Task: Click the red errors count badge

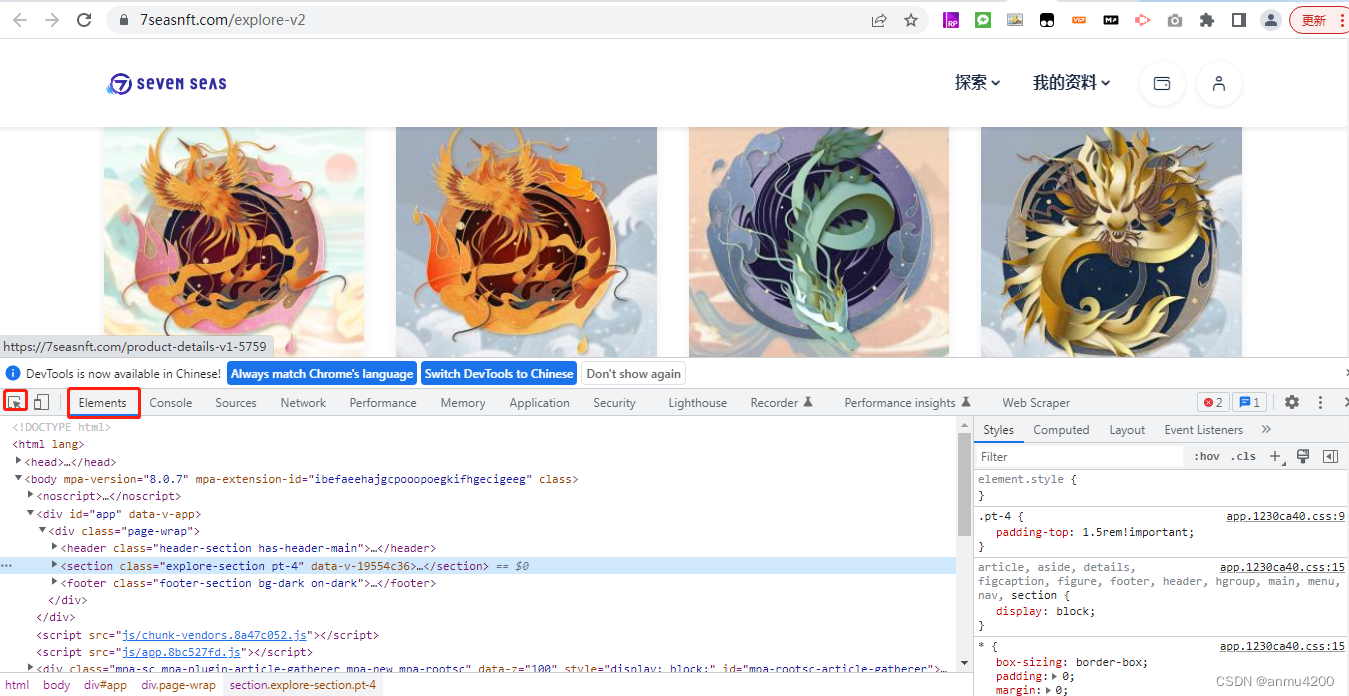Action: click(x=1213, y=402)
